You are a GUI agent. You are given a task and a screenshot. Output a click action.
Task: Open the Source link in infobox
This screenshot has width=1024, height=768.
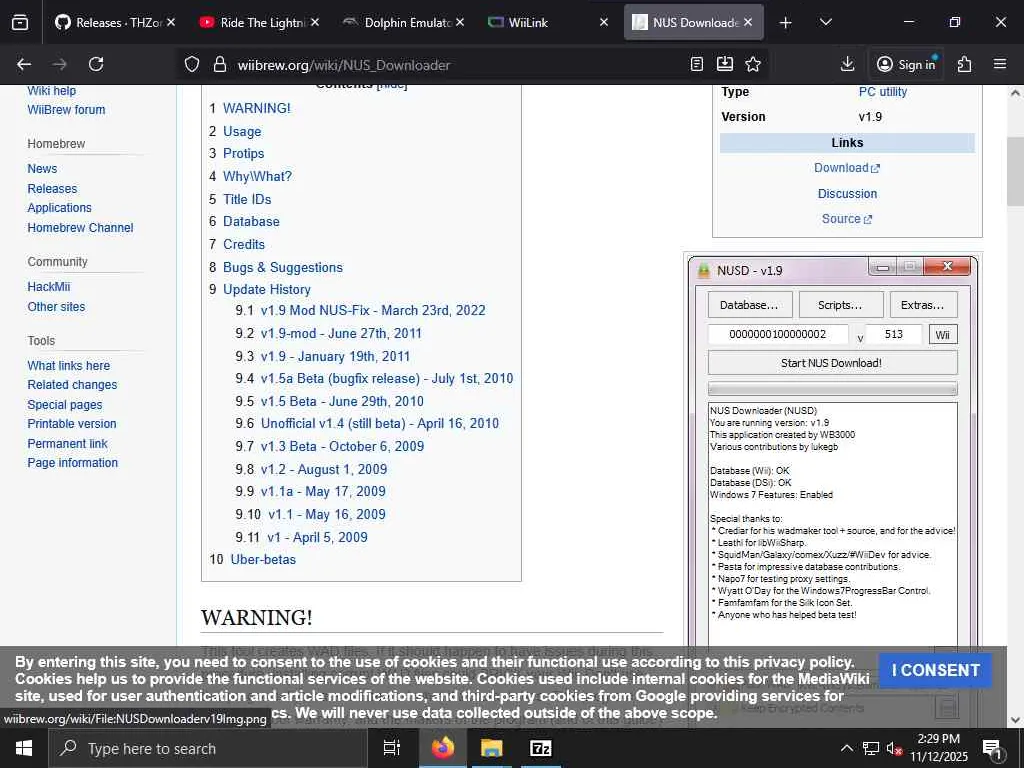click(846, 219)
